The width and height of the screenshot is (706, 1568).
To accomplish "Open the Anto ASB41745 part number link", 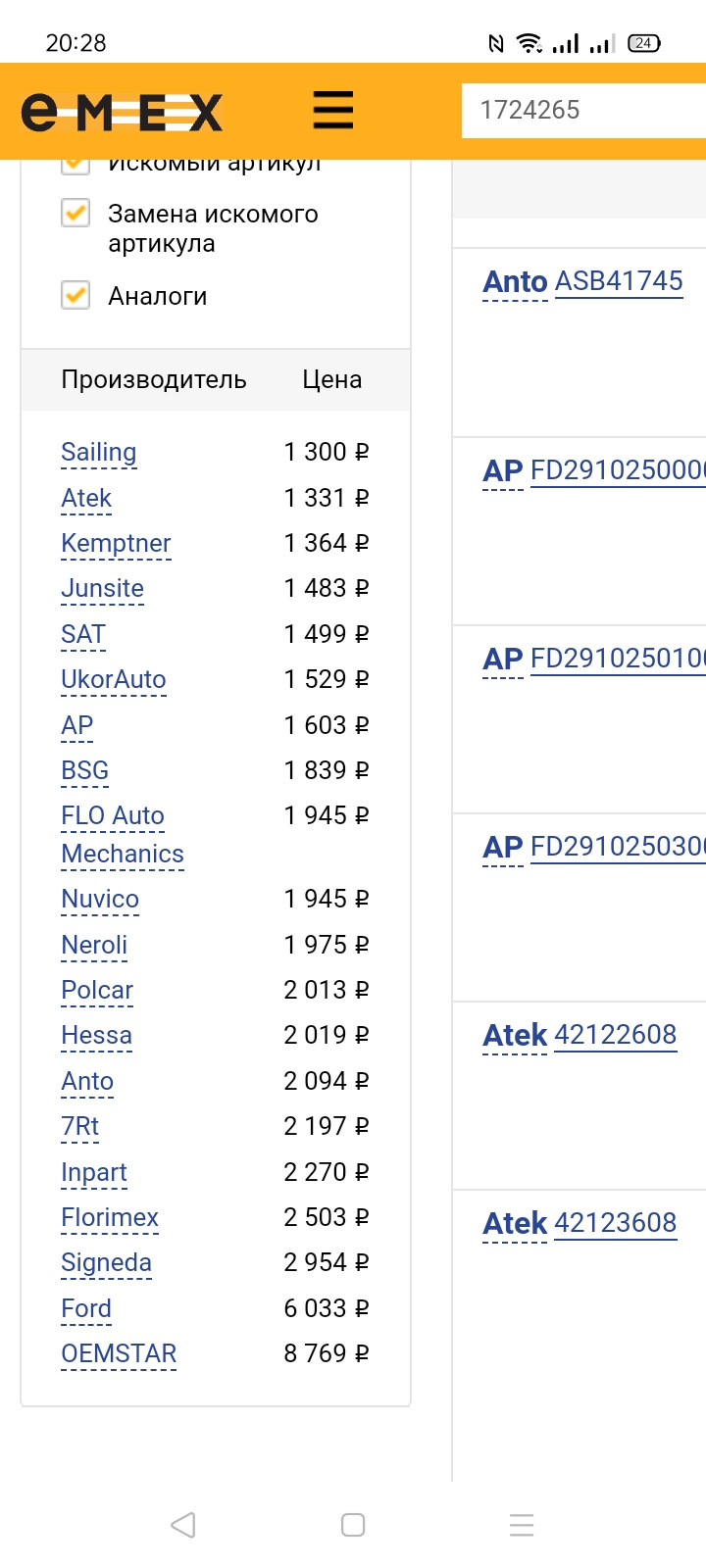I will [619, 281].
